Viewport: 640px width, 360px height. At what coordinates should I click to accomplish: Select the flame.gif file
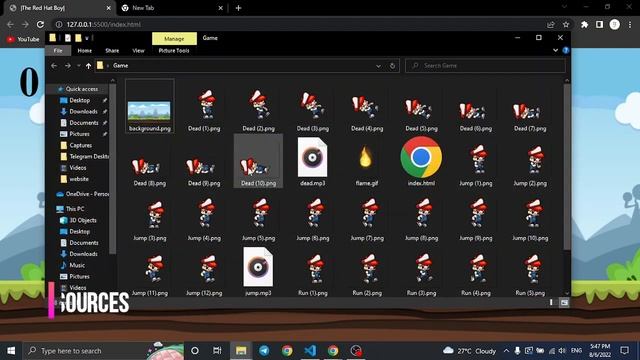tap(366, 158)
